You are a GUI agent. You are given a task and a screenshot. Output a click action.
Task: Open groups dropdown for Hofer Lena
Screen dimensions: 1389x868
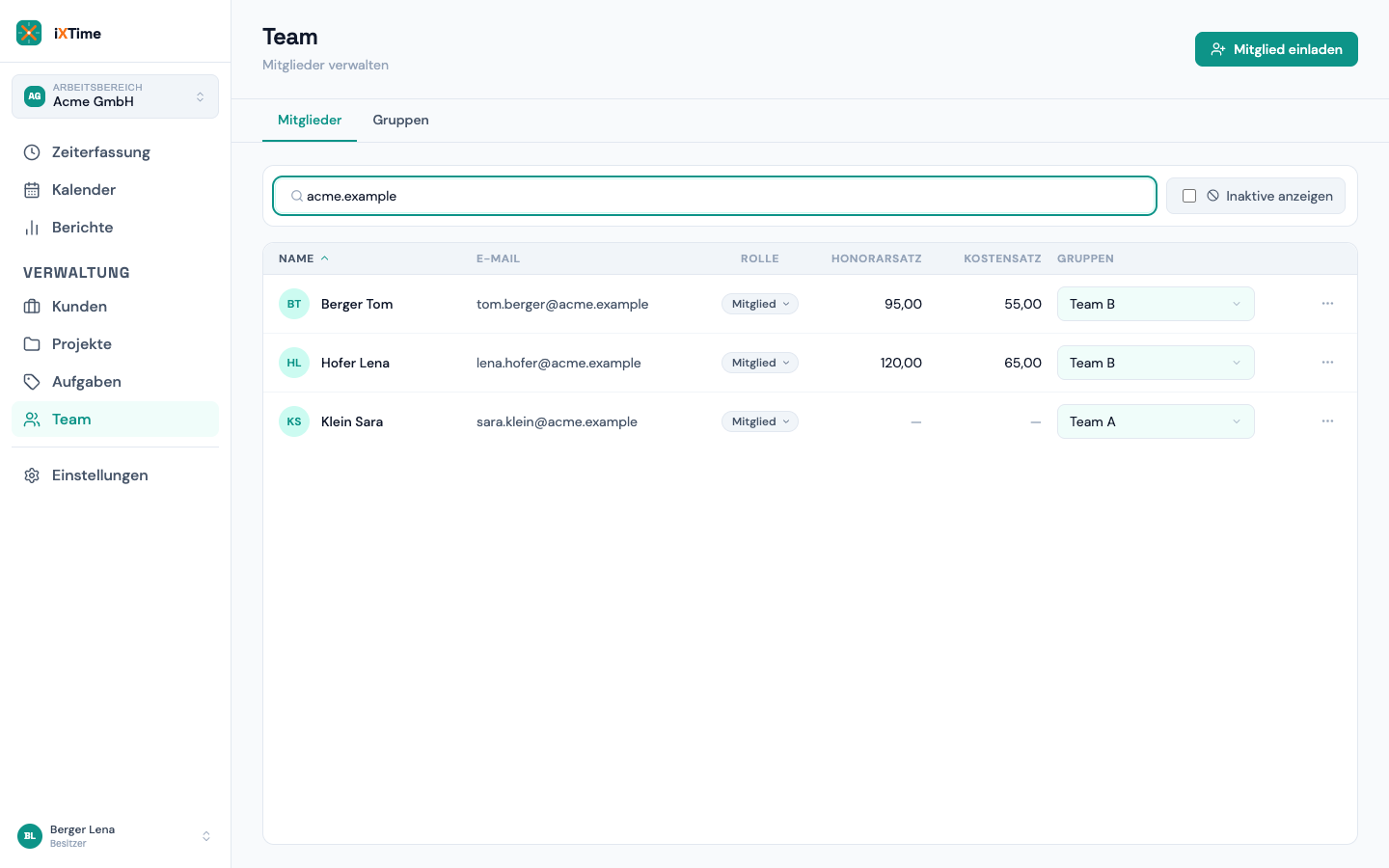point(1156,363)
